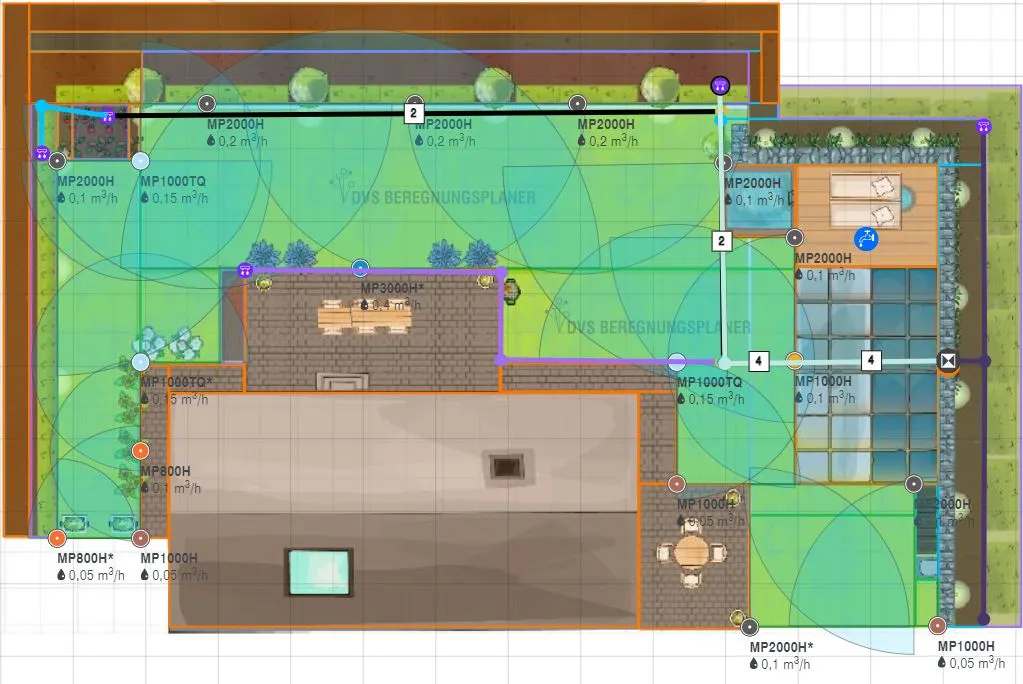The width and height of the screenshot is (1023, 684).
Task: Click the cyan pipe's corner node
Action: pyautogui.click(x=41, y=105)
